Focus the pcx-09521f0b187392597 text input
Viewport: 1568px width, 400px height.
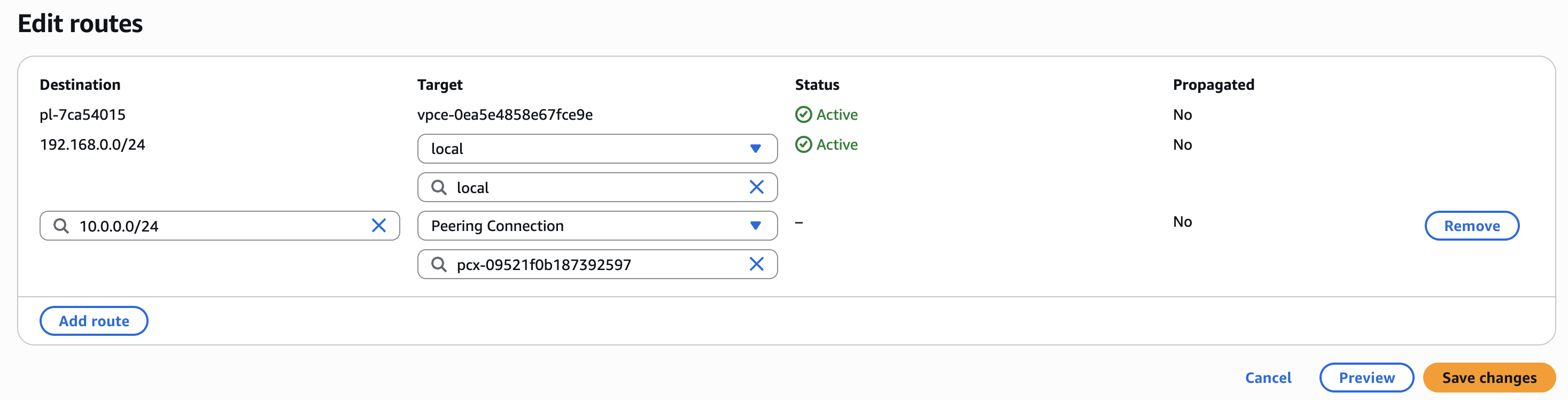(x=596, y=264)
